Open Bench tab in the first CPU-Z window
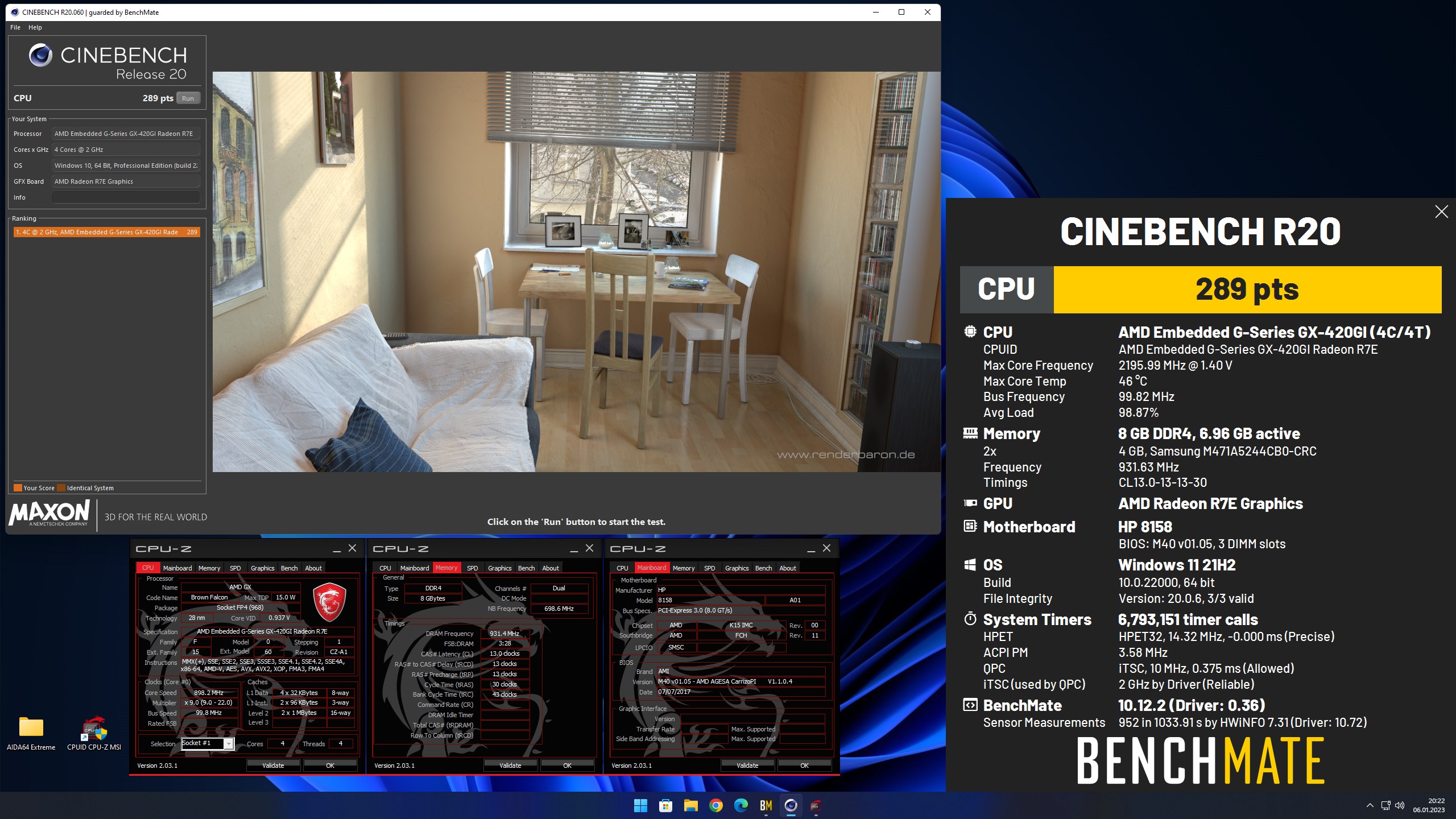 [289, 568]
